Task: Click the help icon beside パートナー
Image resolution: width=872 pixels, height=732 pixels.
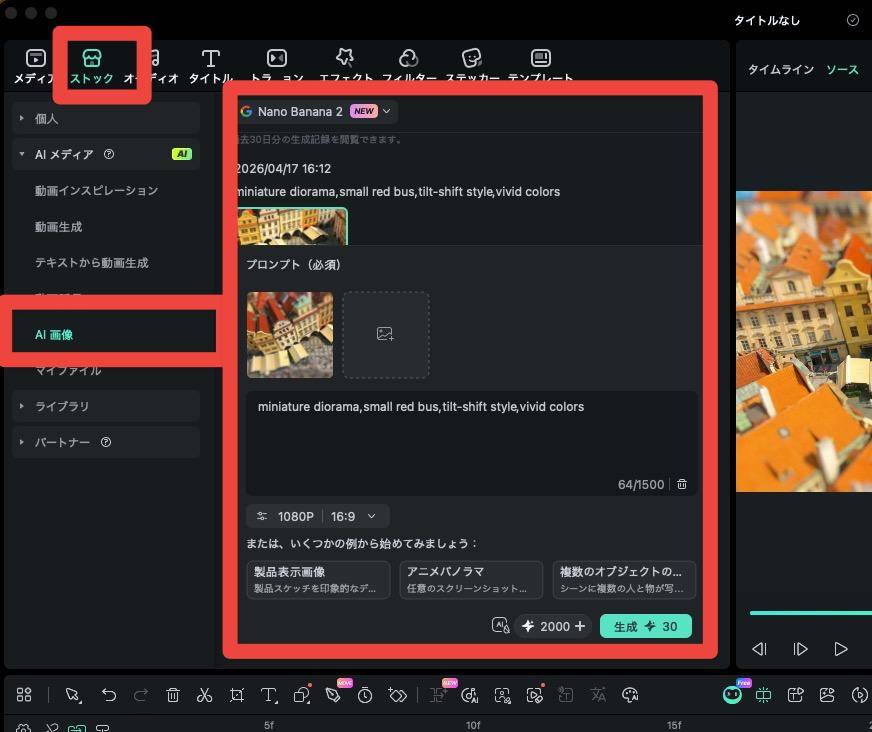Action: coord(106,442)
